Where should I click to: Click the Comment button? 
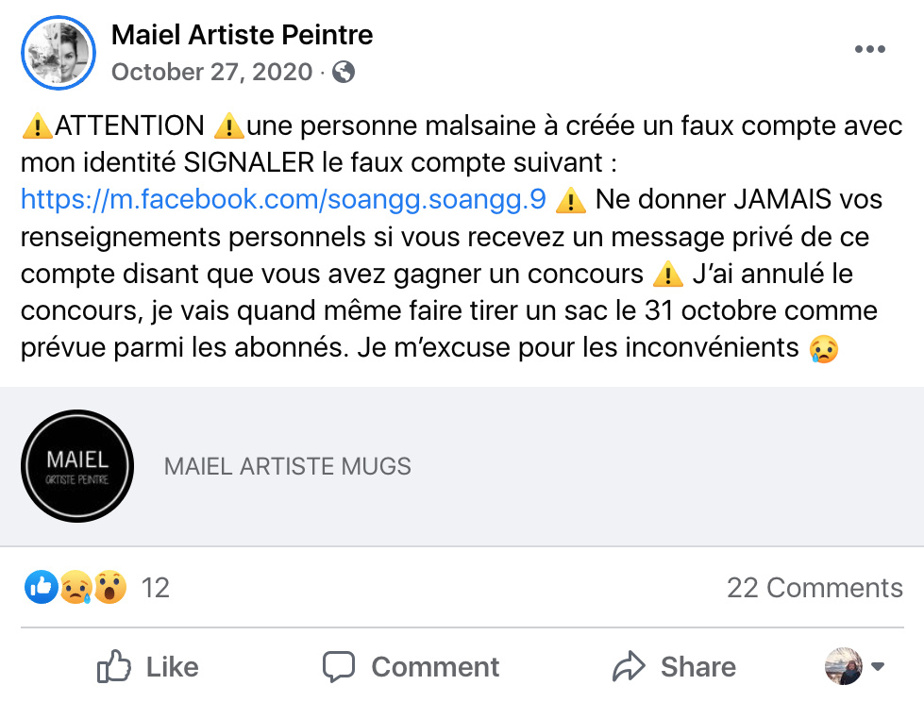(x=411, y=667)
